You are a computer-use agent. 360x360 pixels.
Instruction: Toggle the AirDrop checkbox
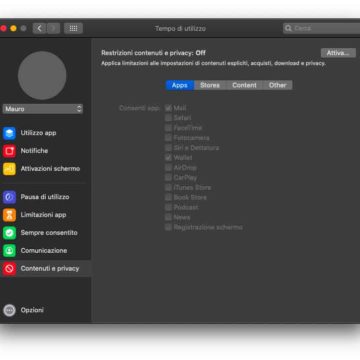coord(168,168)
